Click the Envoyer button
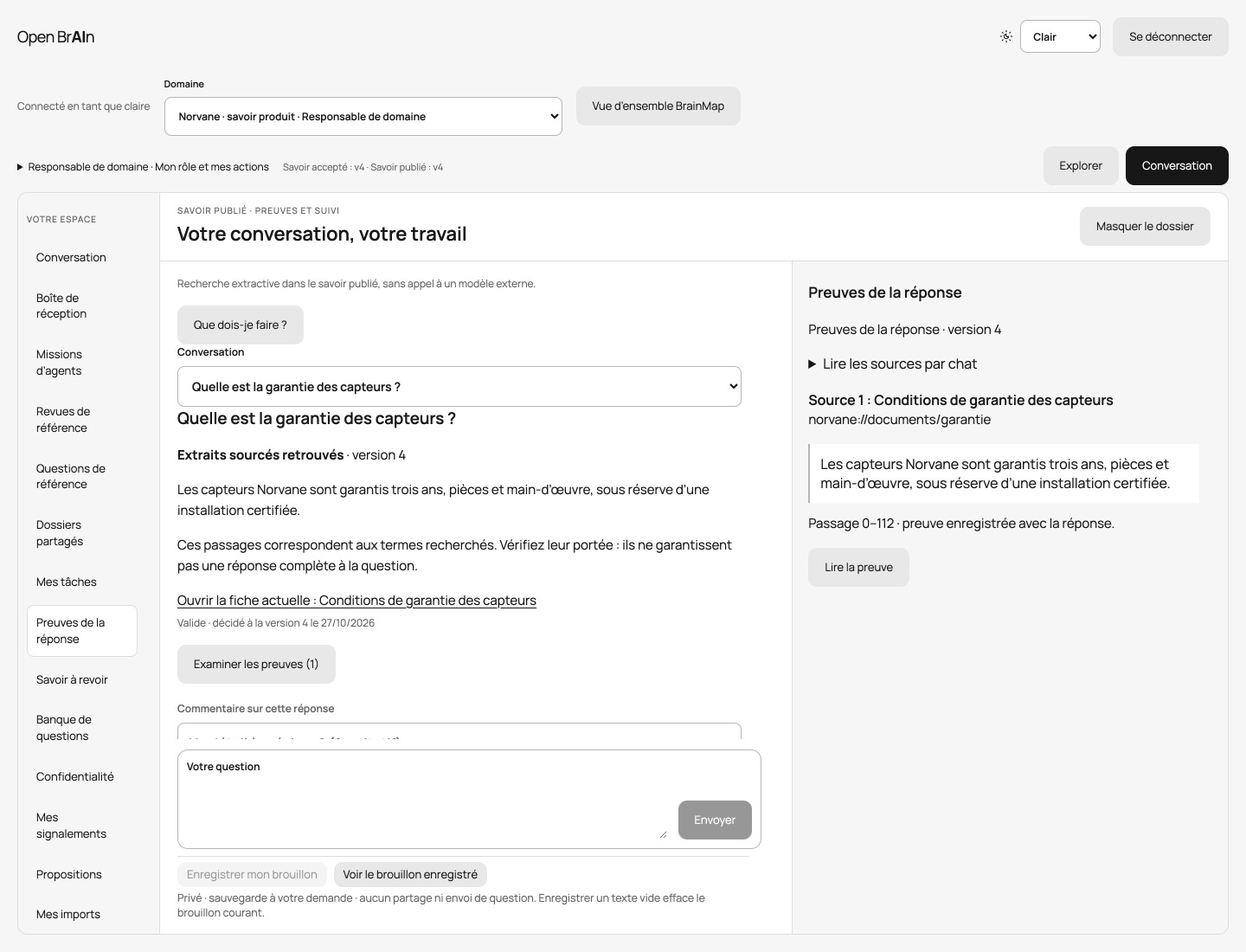The width and height of the screenshot is (1246, 952). (x=715, y=820)
